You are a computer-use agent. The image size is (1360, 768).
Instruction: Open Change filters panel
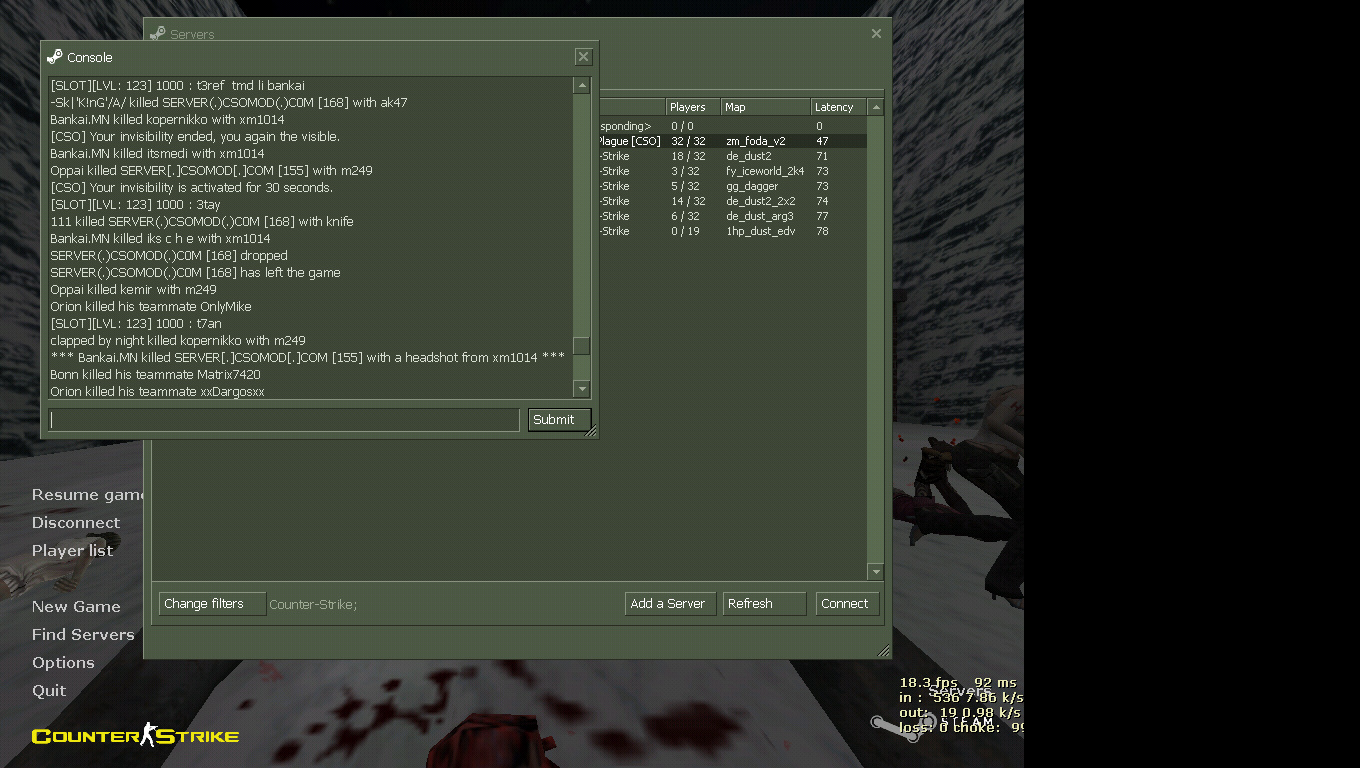tap(212, 604)
